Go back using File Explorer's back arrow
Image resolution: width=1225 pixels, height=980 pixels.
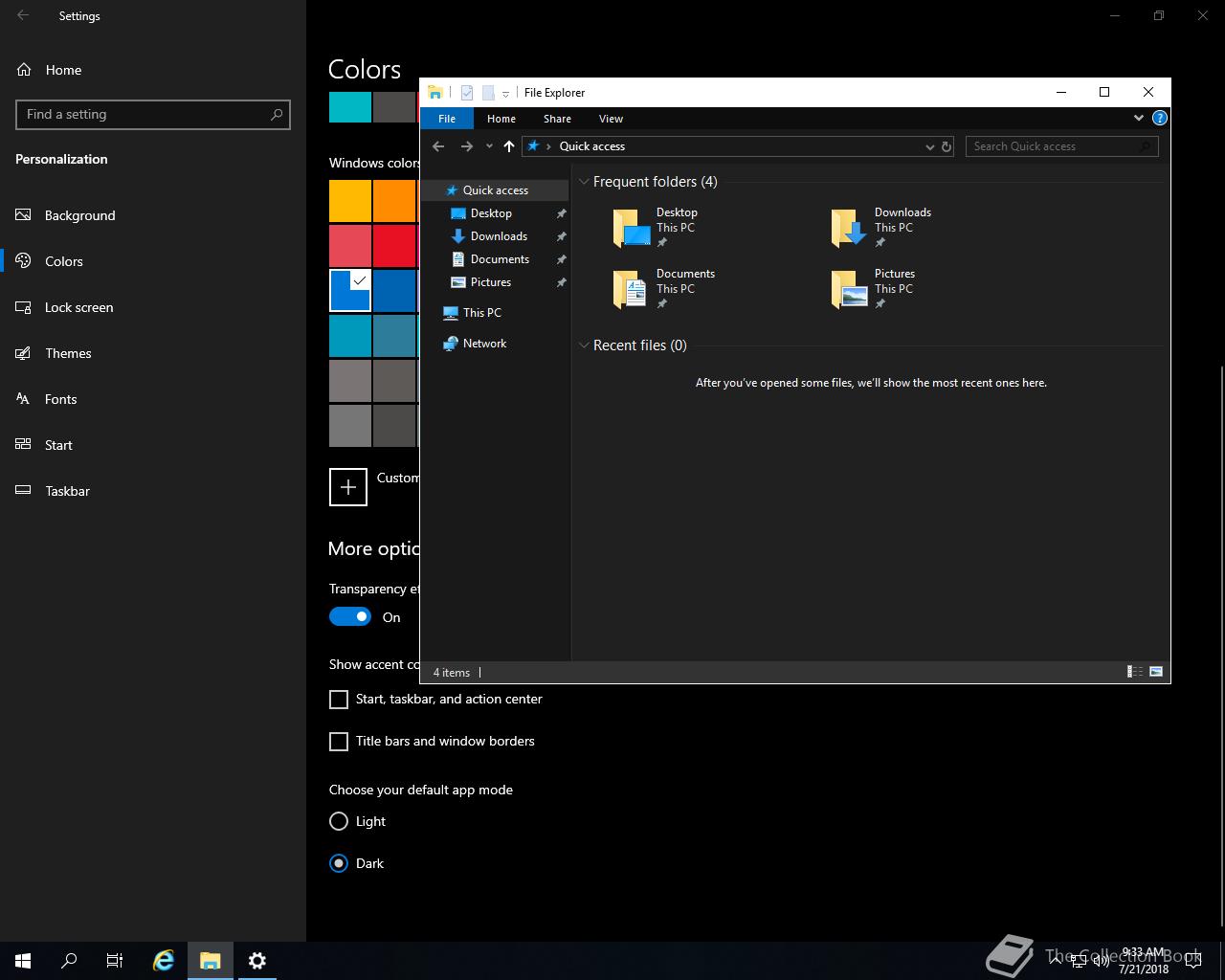438,146
